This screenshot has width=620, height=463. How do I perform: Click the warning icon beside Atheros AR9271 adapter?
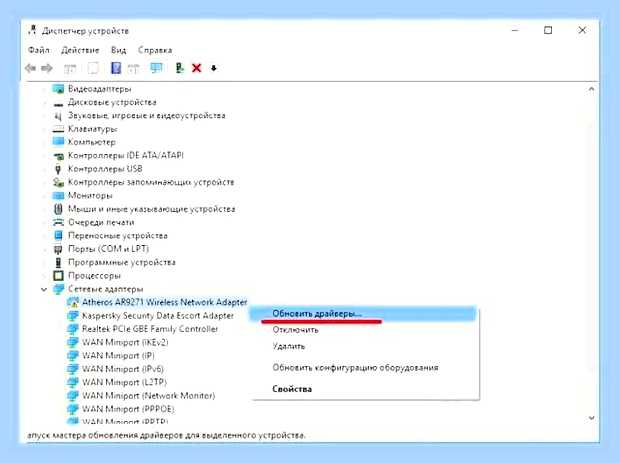coord(72,302)
